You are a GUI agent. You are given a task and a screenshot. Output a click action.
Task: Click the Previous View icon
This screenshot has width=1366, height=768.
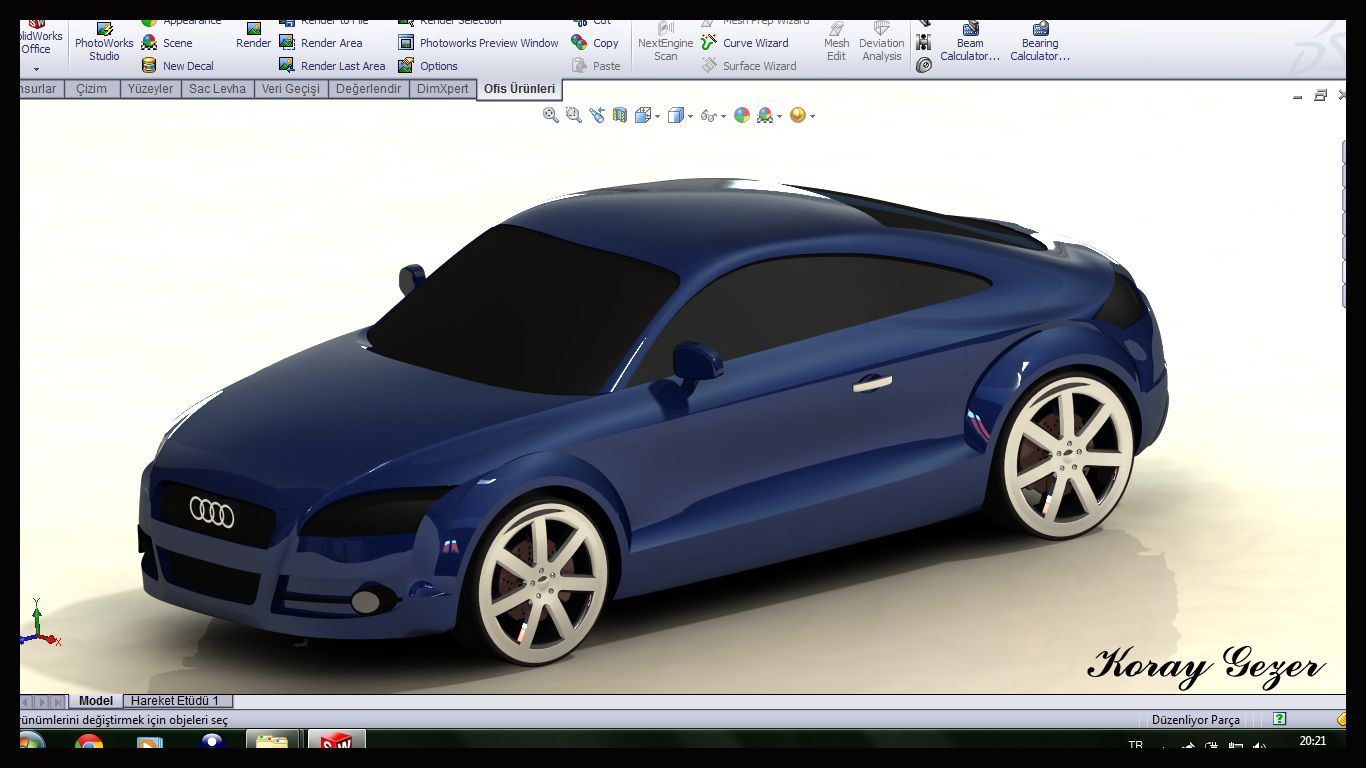597,115
